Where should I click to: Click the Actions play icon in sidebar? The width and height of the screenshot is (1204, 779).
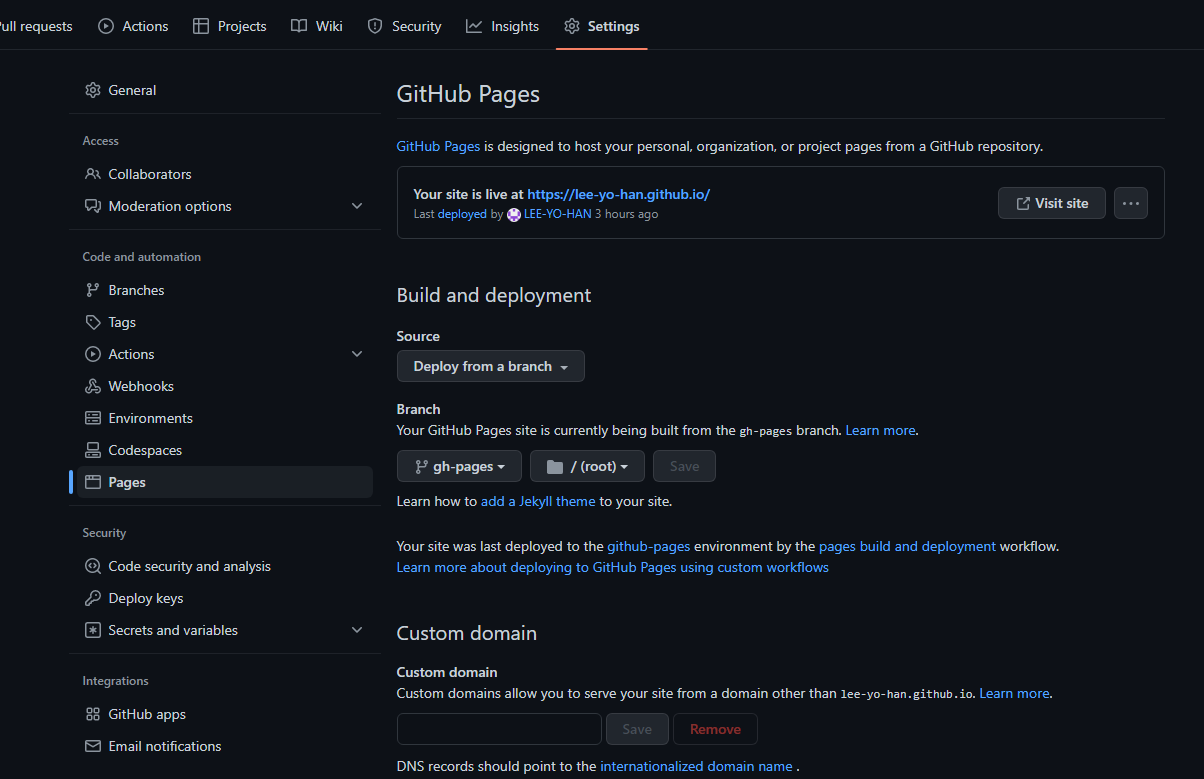coord(93,354)
